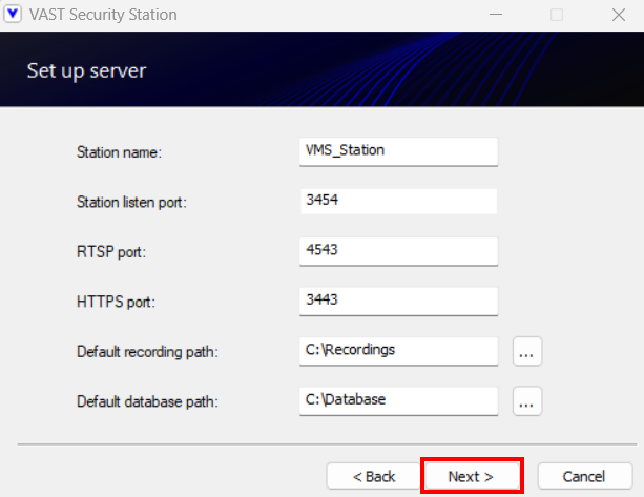Click the Station name input field
Viewport: 644px width, 497px height.
[x=398, y=152]
